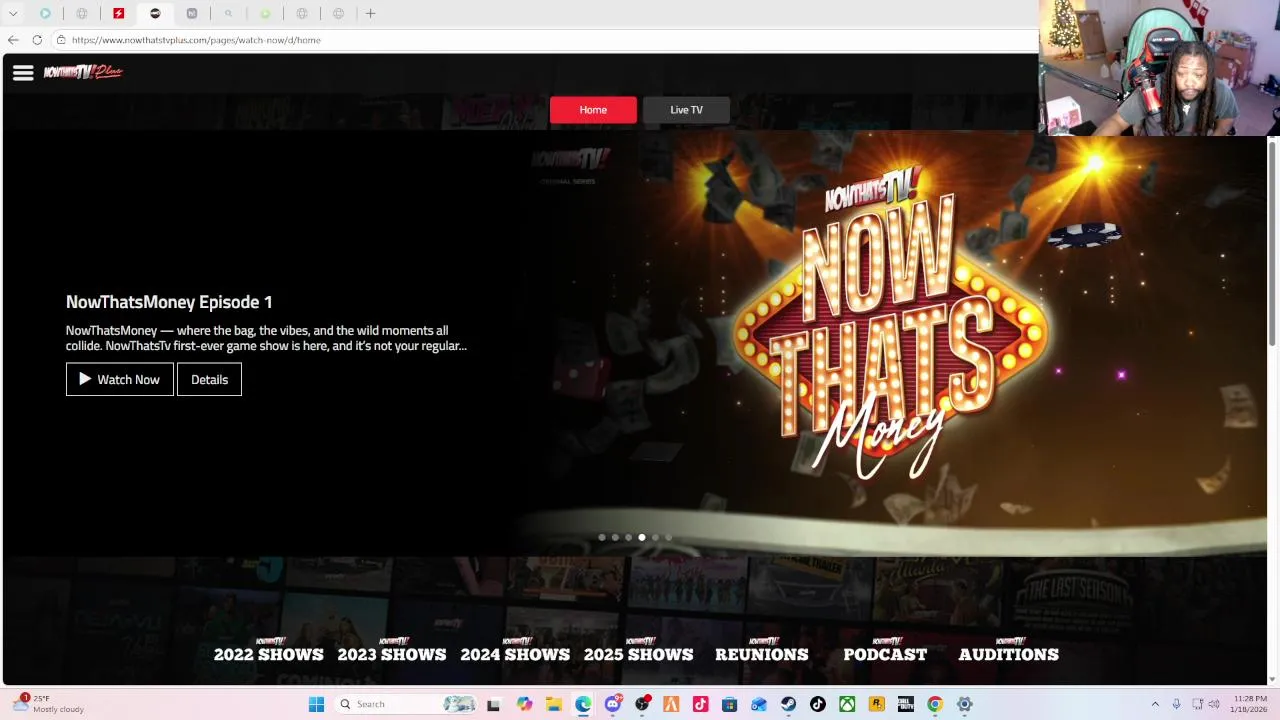The height and width of the screenshot is (720, 1280).
Task: Open the hamburger menu
Action: 23,72
